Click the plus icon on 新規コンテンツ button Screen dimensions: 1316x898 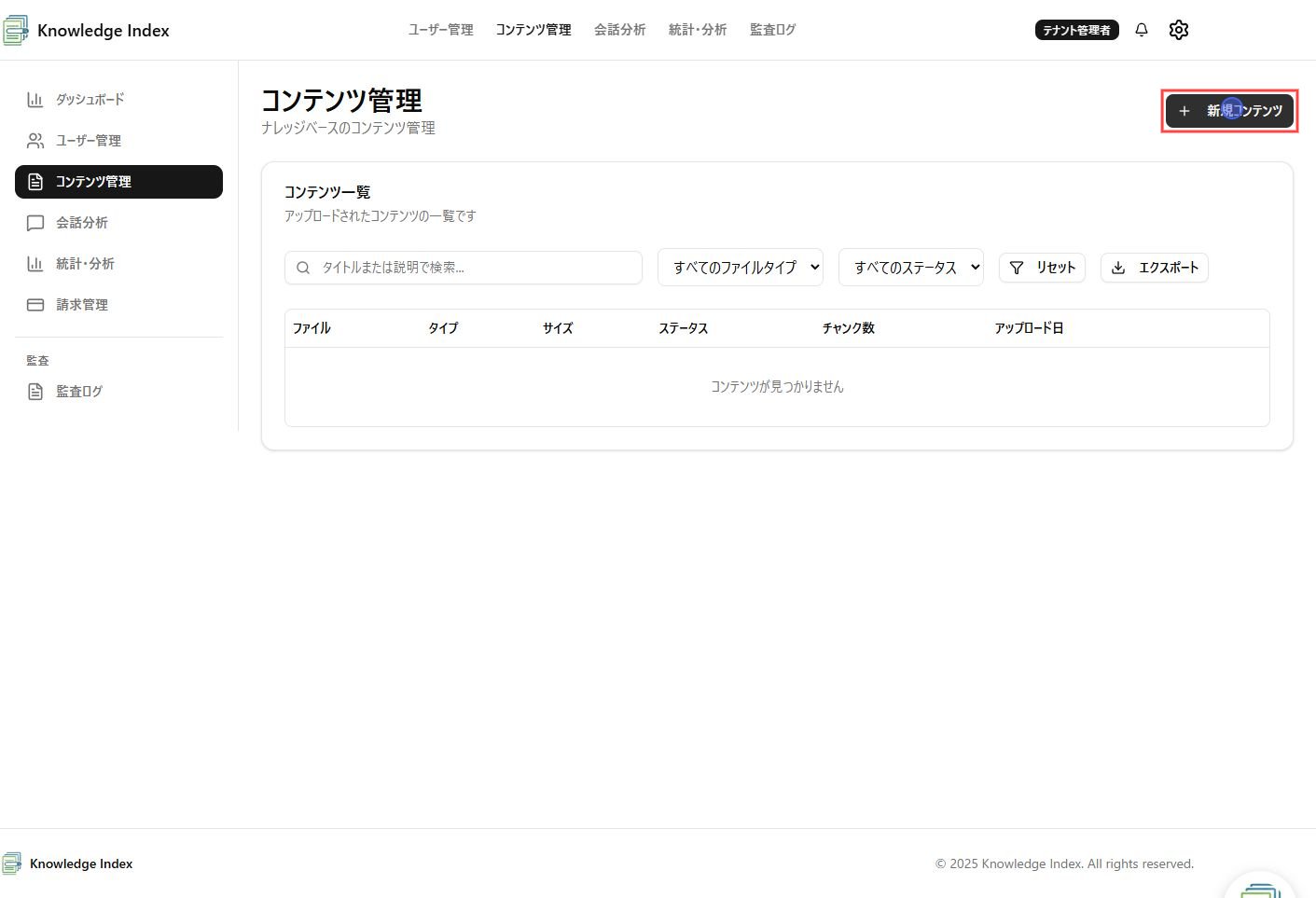coord(1184,111)
